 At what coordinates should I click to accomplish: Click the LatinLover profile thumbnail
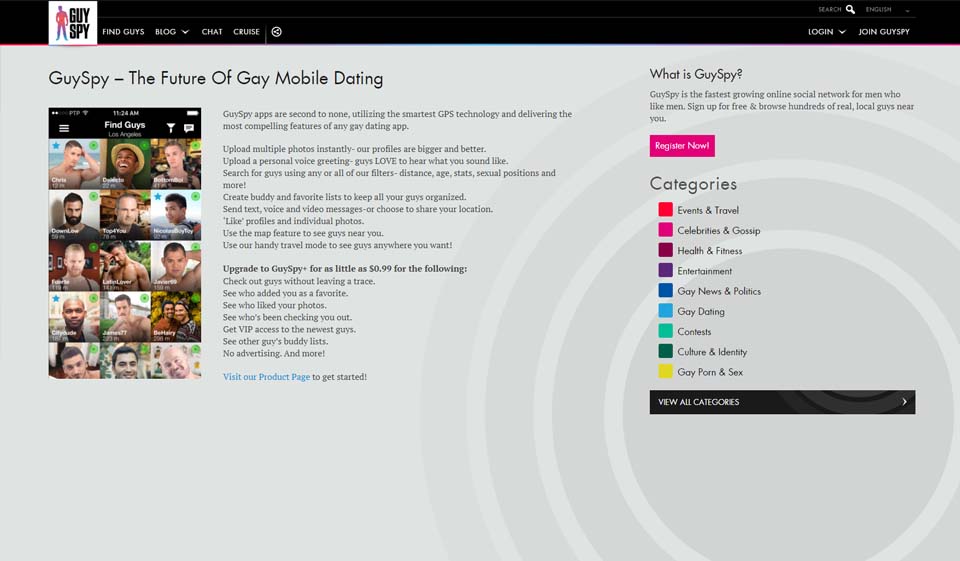click(x=125, y=266)
